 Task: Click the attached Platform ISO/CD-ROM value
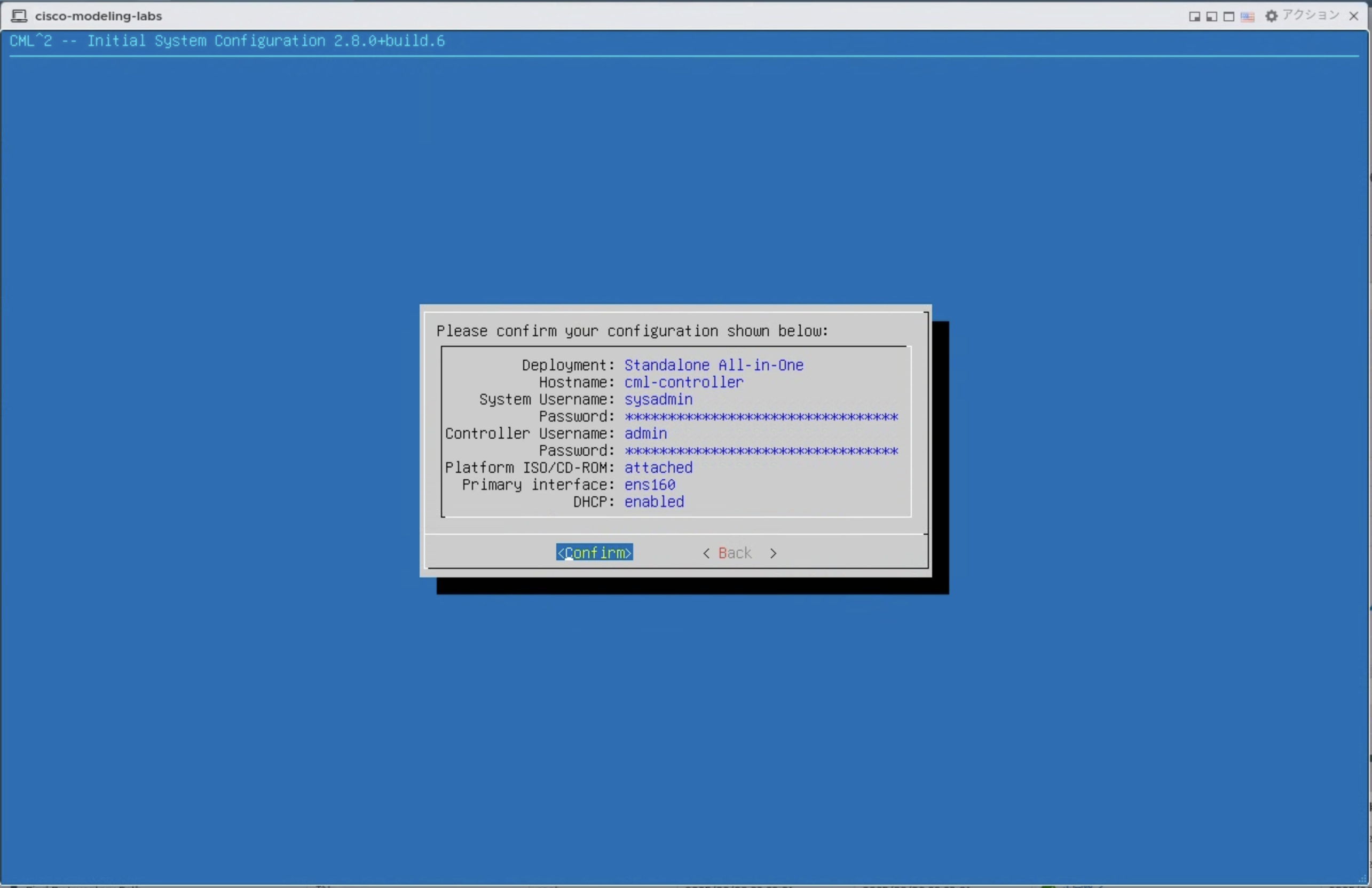[x=658, y=467]
